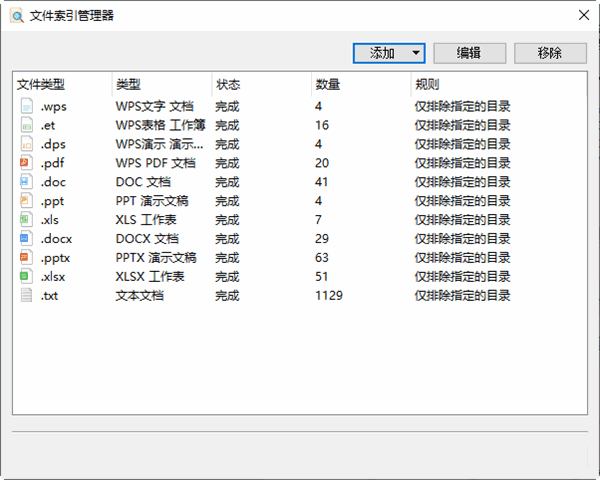Screen dimensions: 600x480
Task: Click 完成 status in the .wps row
Action: [x=227, y=106]
